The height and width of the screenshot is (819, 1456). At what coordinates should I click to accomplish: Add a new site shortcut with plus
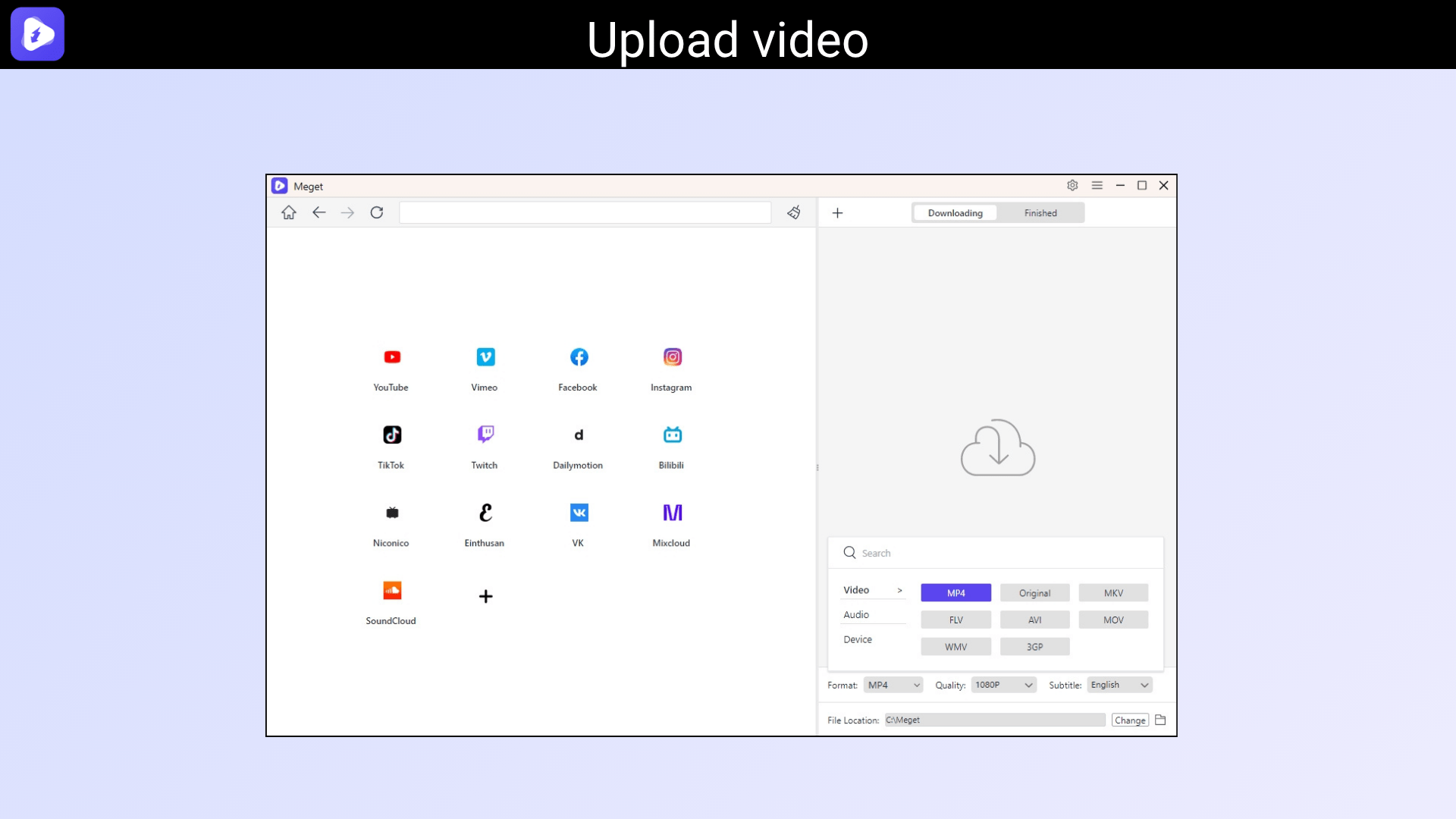click(486, 597)
